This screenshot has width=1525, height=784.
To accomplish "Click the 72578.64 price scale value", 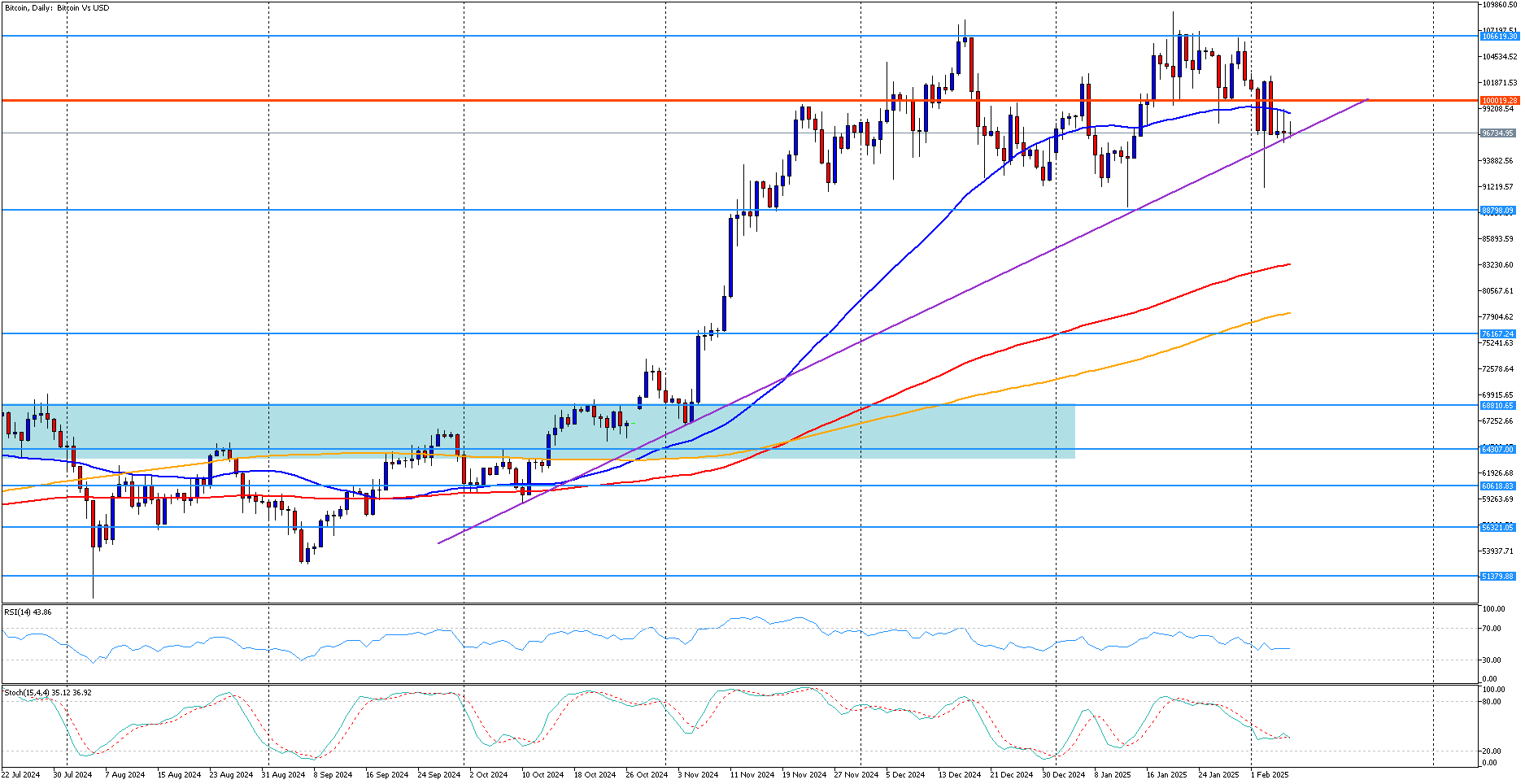I will click(x=1497, y=369).
